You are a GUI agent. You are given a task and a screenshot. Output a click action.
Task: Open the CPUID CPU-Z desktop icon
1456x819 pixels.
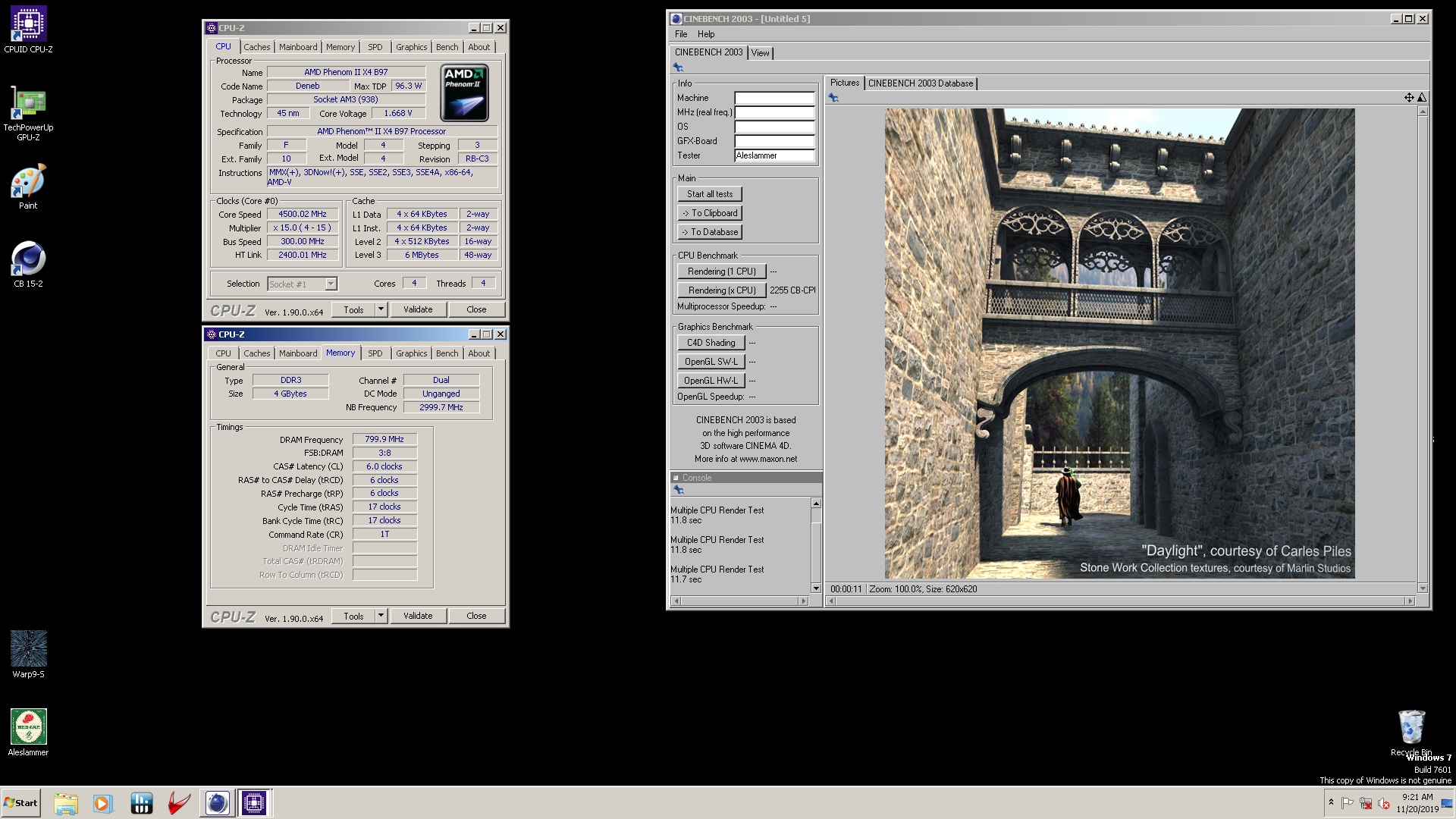point(28,30)
